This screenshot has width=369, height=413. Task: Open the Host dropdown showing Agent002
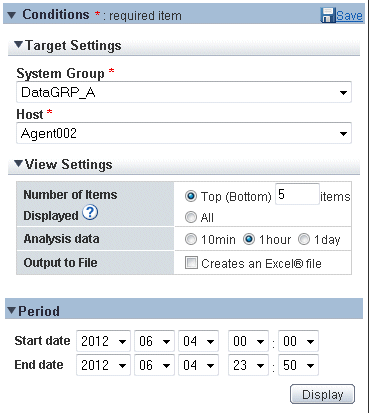(x=184, y=133)
